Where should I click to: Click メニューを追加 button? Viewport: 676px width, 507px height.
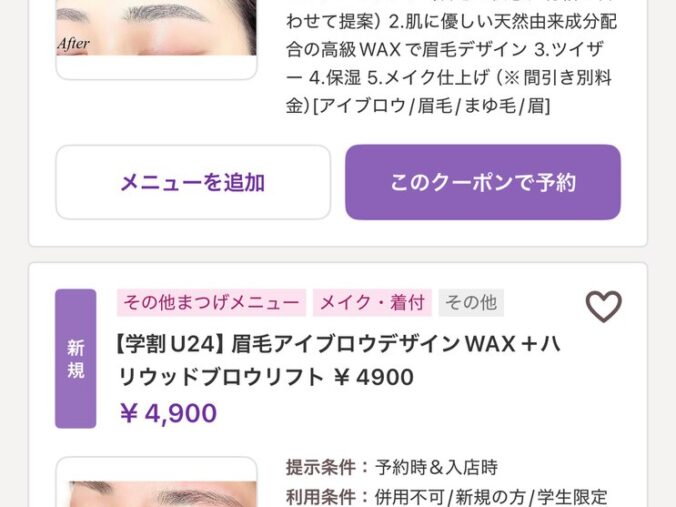tap(193, 182)
